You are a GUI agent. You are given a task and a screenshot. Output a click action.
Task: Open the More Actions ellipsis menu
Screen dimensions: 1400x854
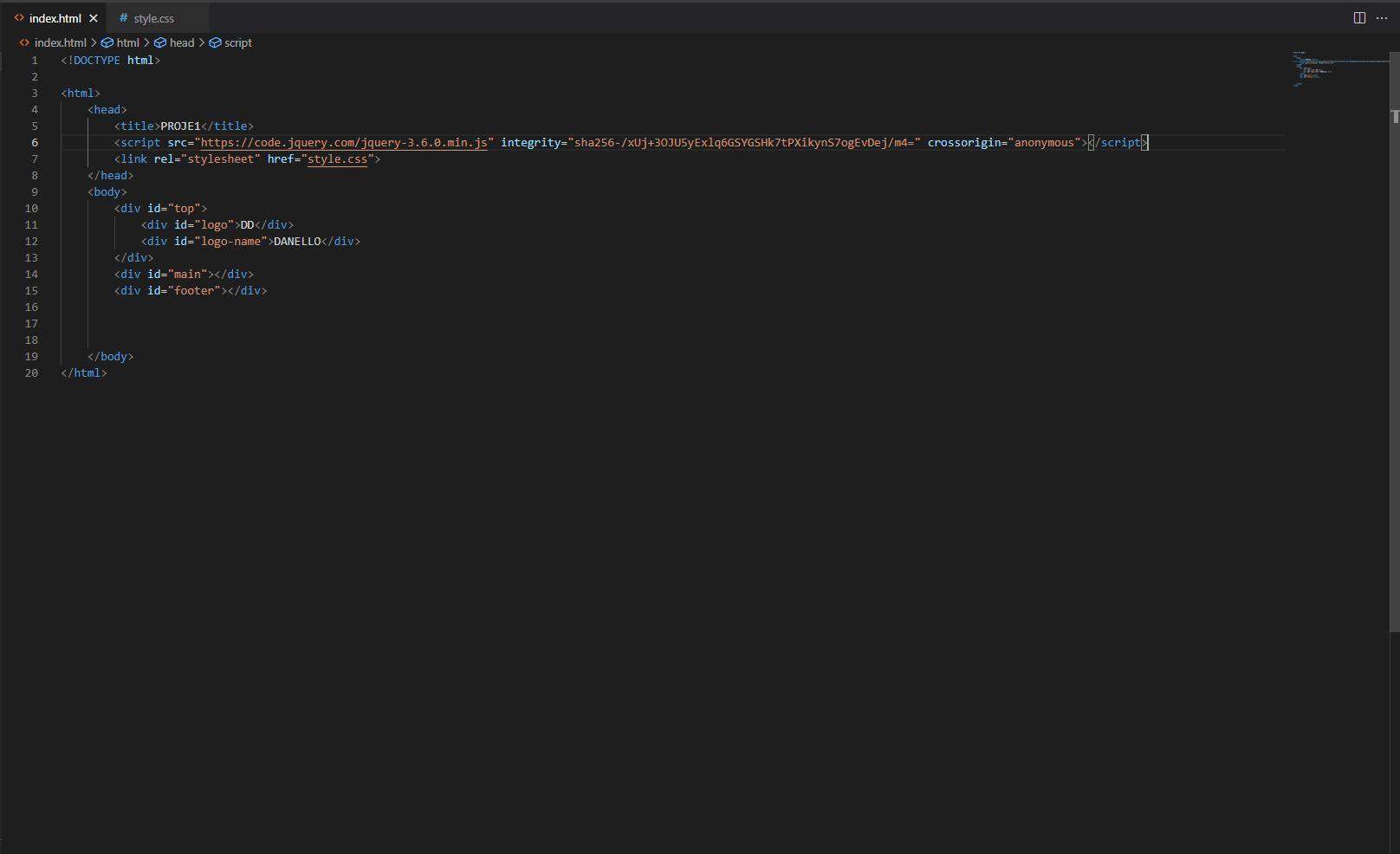click(1382, 17)
